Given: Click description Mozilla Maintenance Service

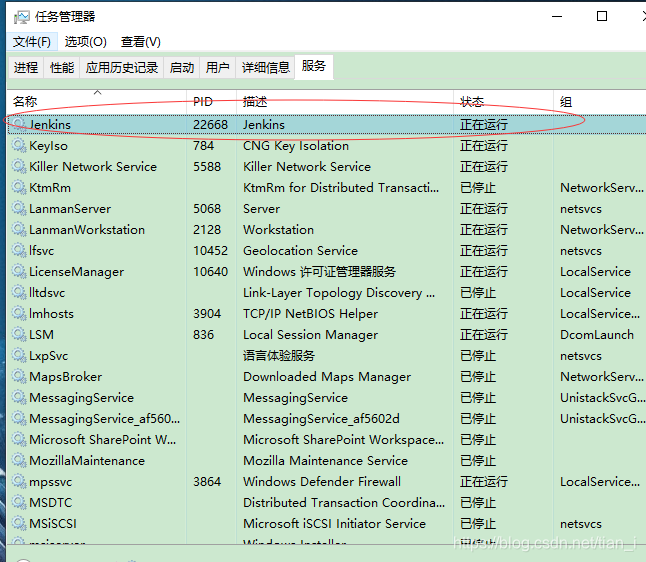Looking at the screenshot, I should click(x=325, y=461).
